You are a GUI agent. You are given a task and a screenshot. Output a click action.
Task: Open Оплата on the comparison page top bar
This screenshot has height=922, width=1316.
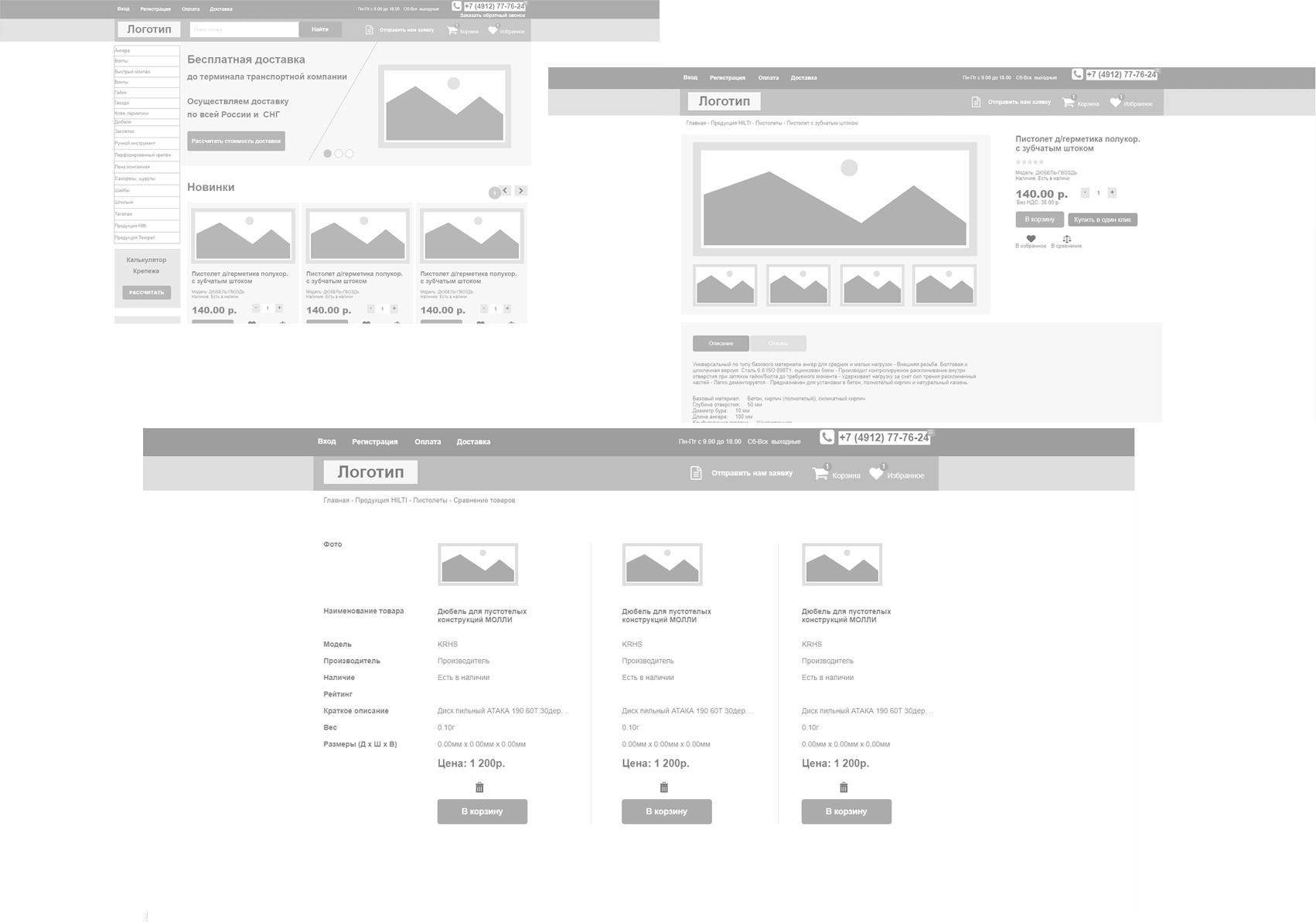point(428,441)
